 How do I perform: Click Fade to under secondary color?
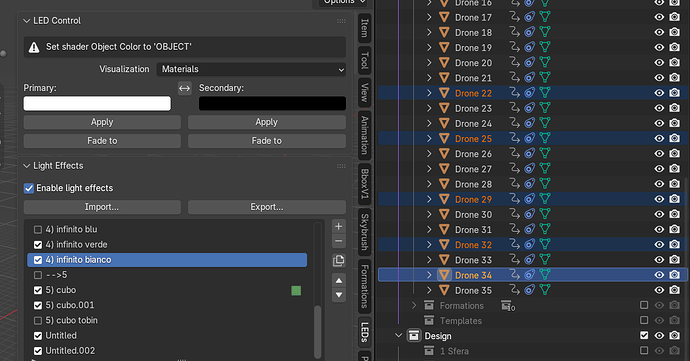[267, 141]
